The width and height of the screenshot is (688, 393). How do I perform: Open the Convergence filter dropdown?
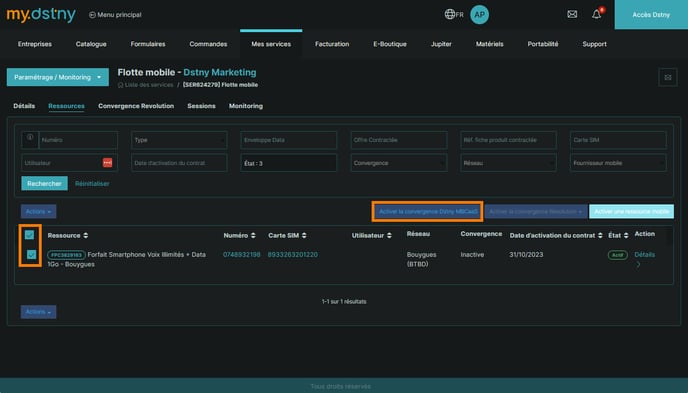399,163
